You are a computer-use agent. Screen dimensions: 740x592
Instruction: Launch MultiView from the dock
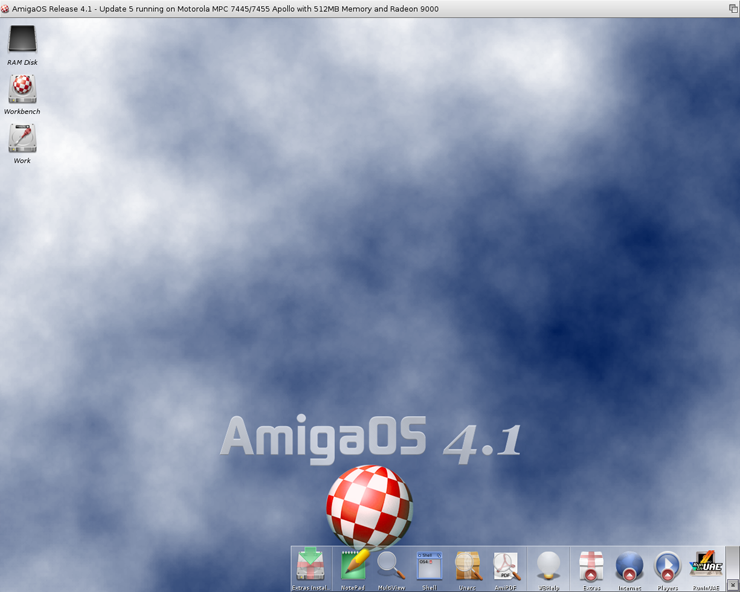[391, 566]
